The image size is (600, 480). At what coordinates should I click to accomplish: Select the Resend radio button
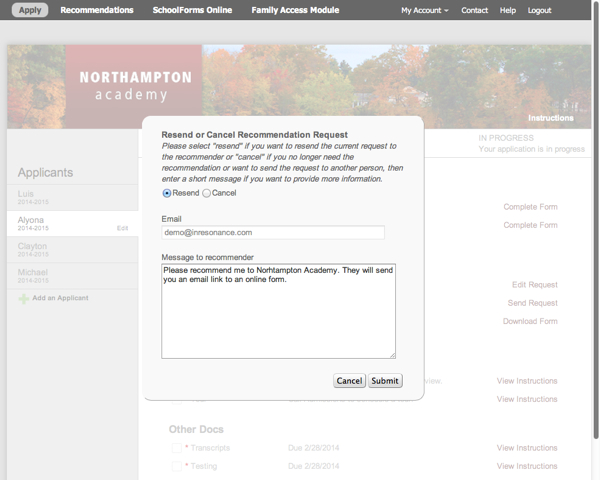[x=167, y=193]
